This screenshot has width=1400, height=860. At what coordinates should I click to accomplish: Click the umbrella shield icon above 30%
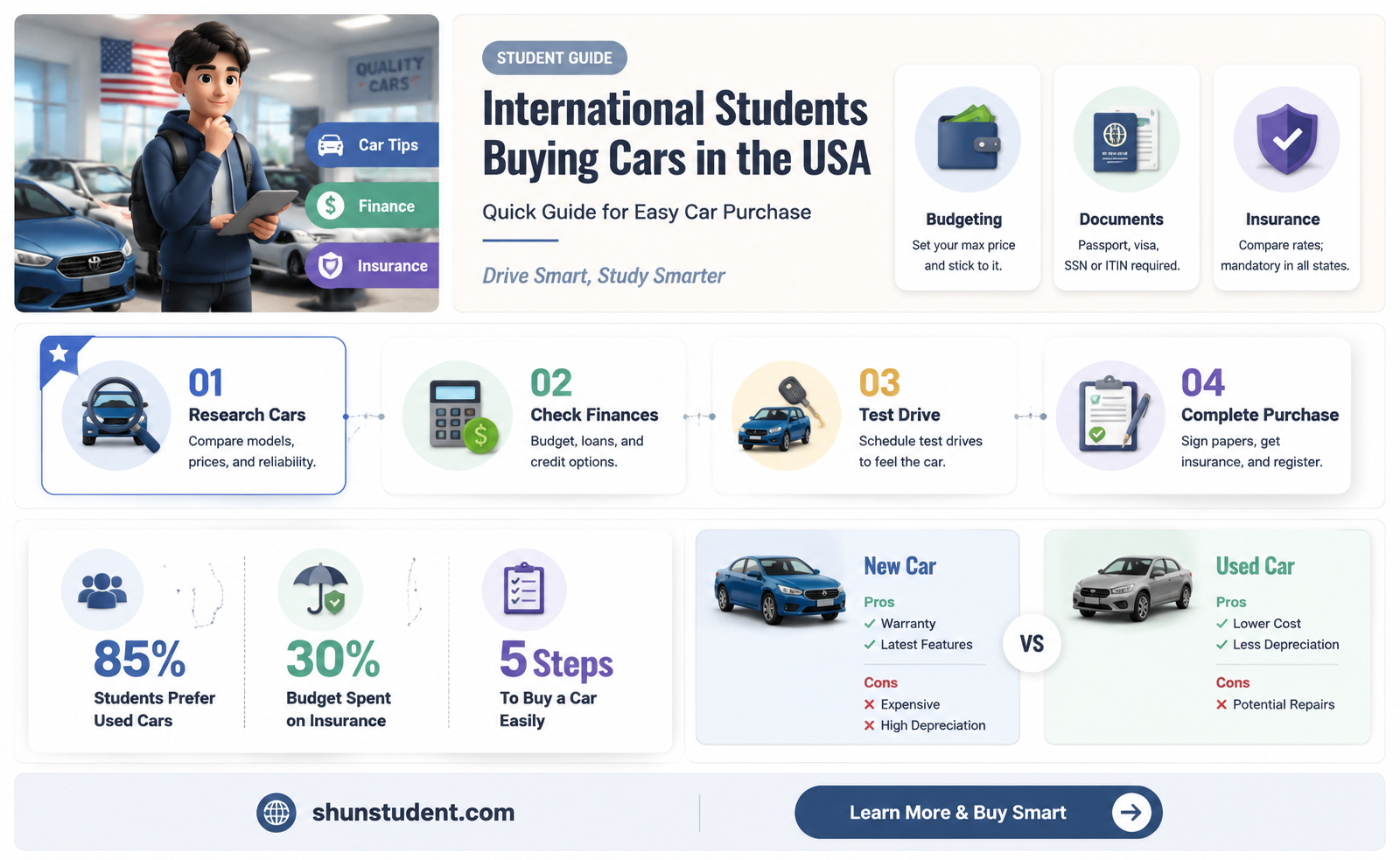(320, 590)
